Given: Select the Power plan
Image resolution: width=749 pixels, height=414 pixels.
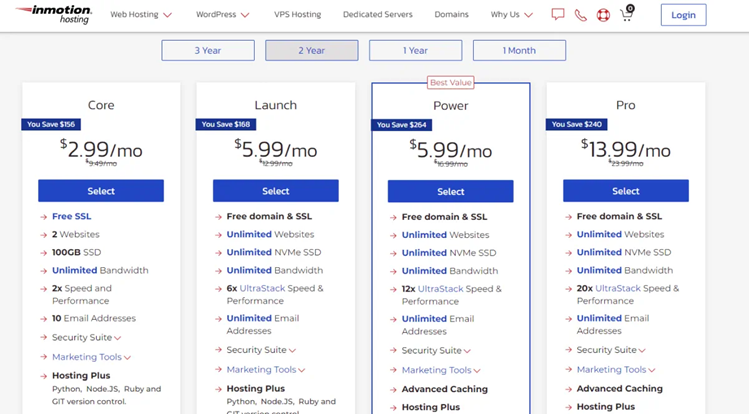Looking at the screenshot, I should pos(450,191).
